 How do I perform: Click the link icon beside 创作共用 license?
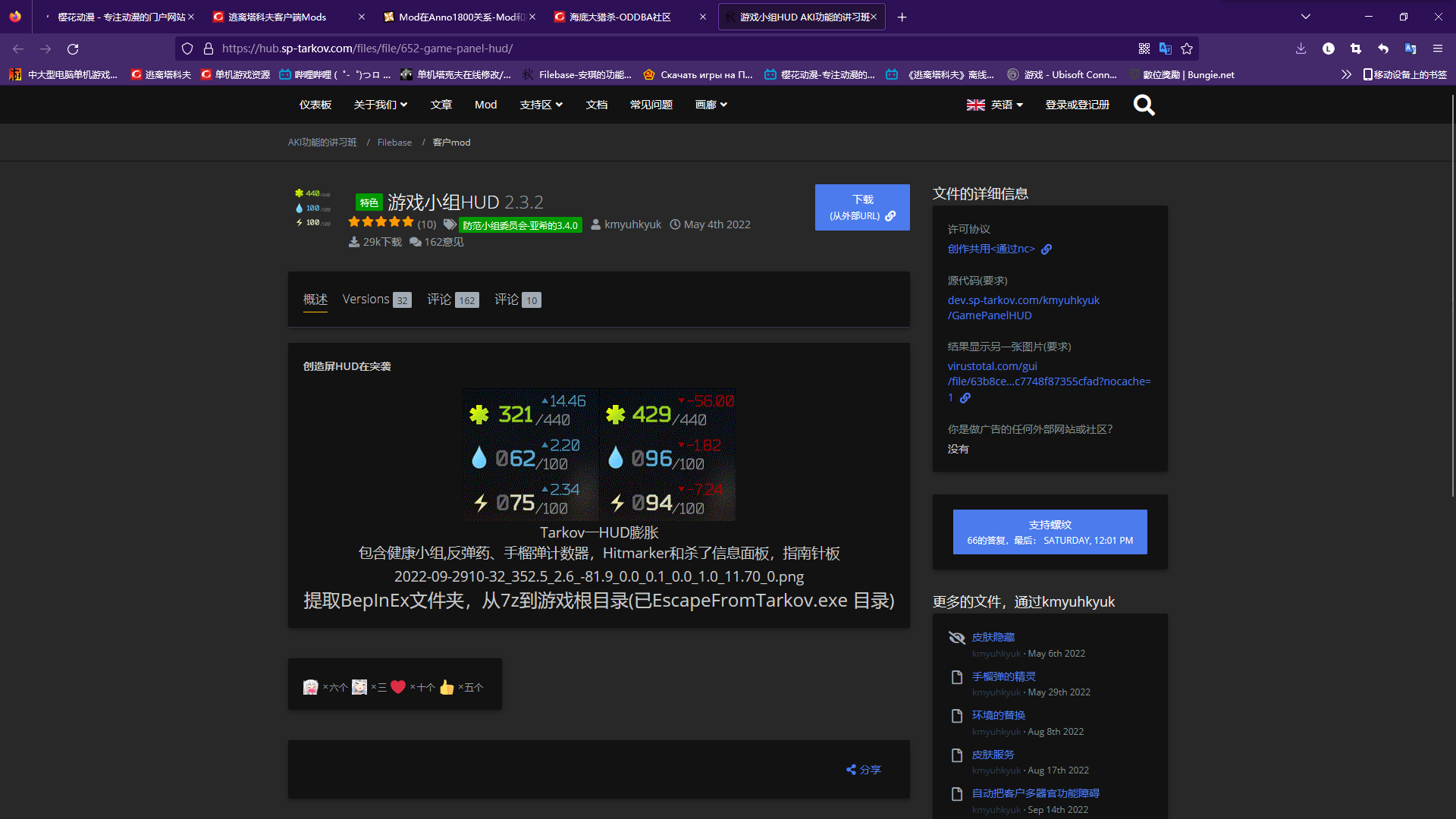(1046, 249)
